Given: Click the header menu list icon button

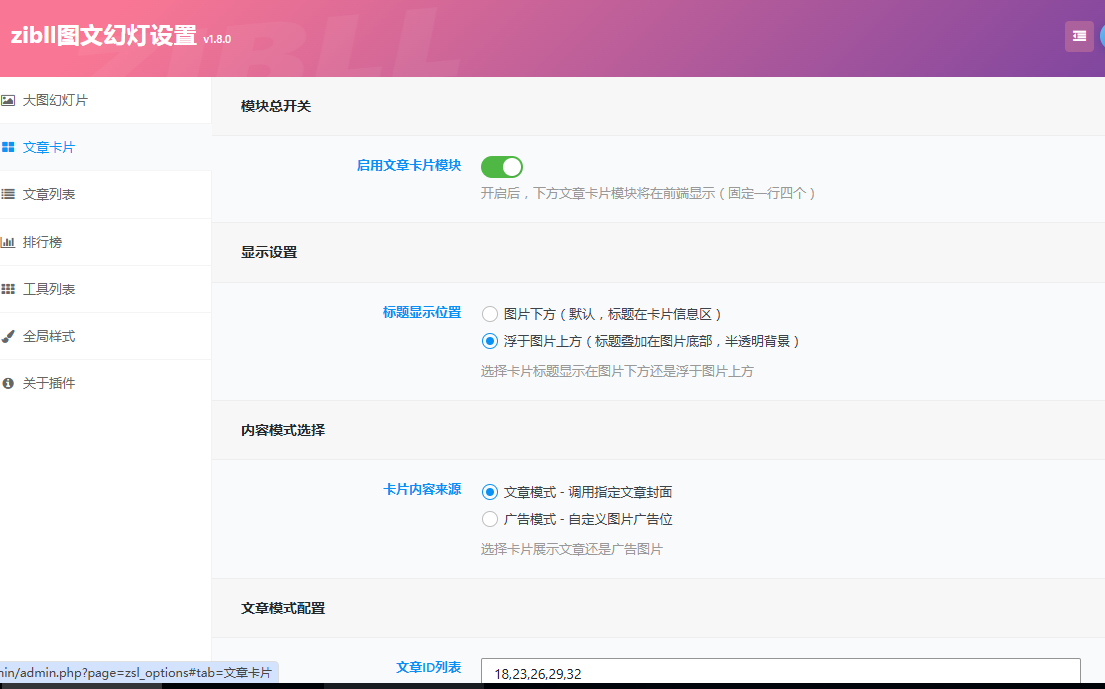Looking at the screenshot, I should tap(1079, 36).
